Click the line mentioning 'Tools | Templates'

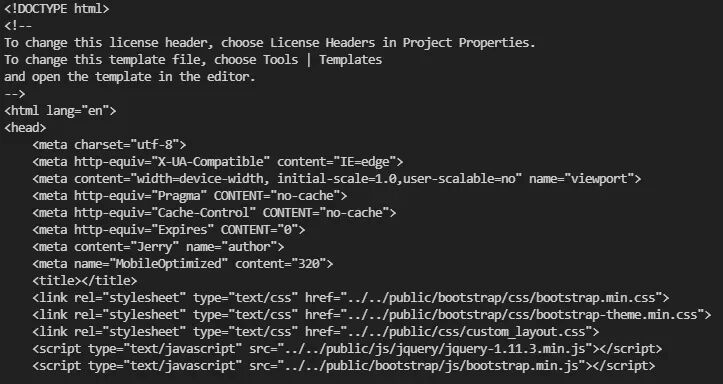[x=193, y=60]
